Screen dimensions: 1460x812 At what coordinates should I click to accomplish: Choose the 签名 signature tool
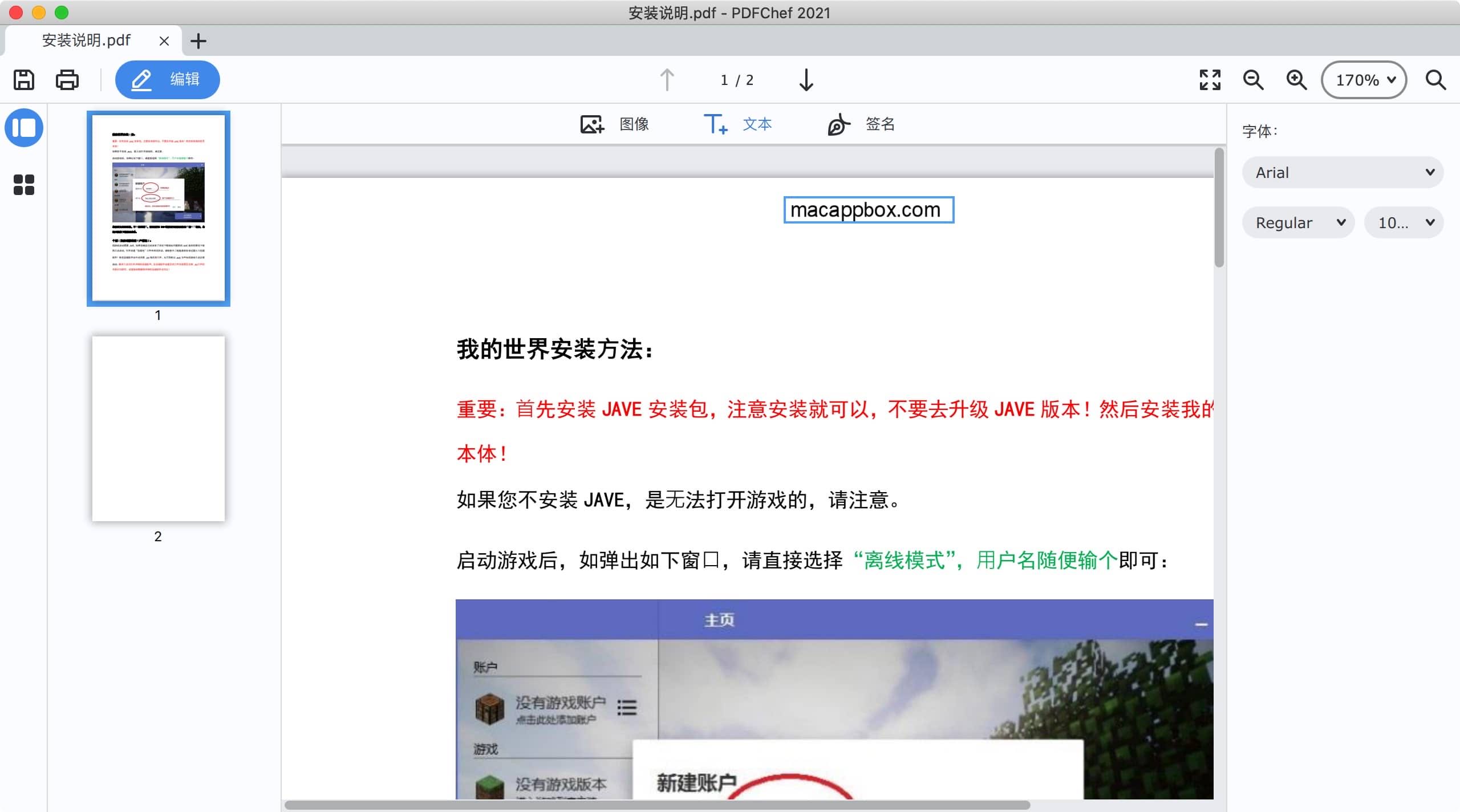click(861, 124)
